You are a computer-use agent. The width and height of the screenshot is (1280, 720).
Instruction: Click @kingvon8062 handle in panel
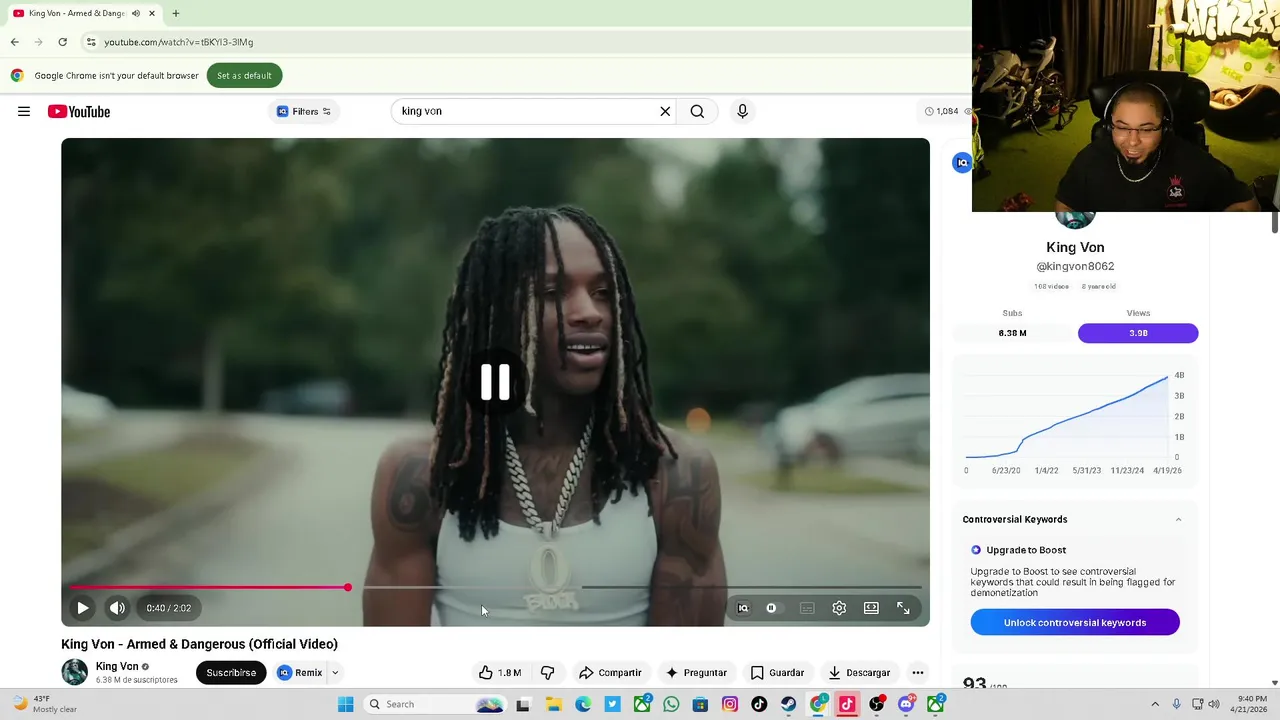pos(1075,266)
